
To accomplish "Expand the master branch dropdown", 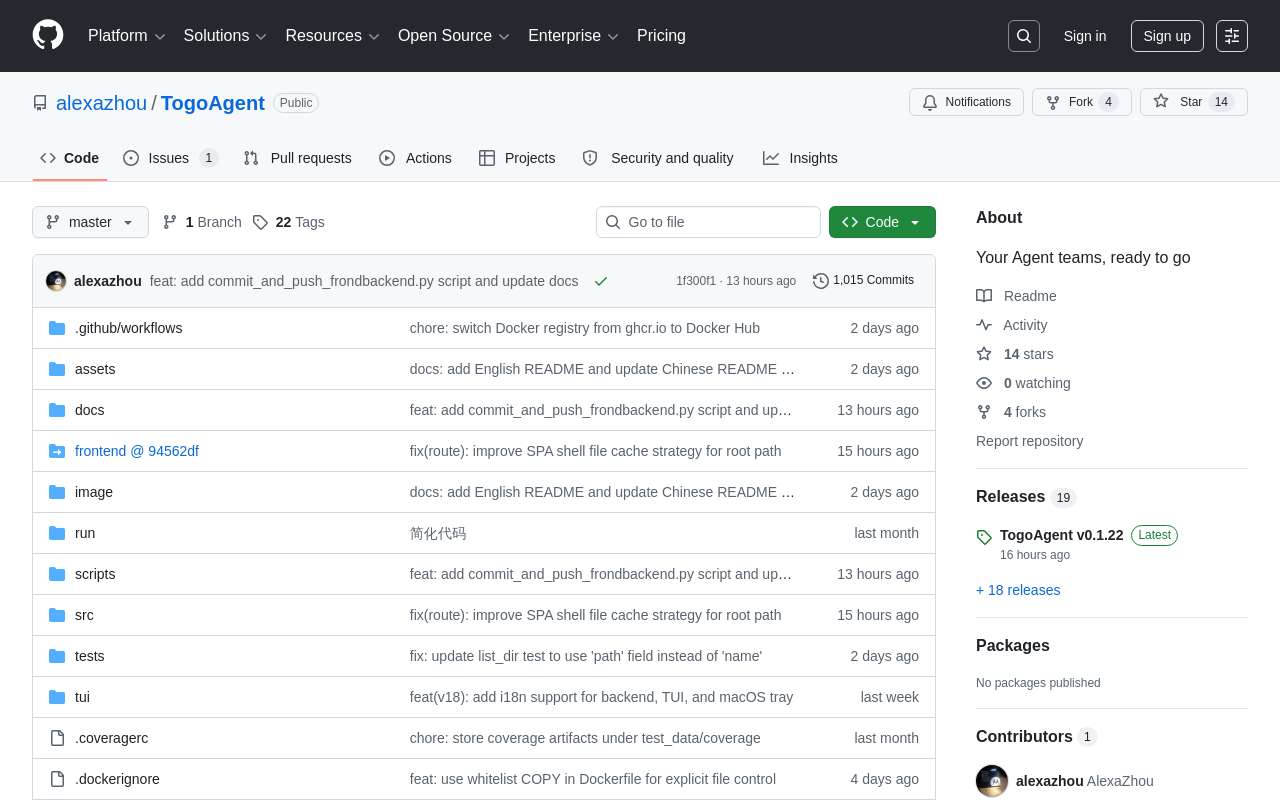I will 90,222.
